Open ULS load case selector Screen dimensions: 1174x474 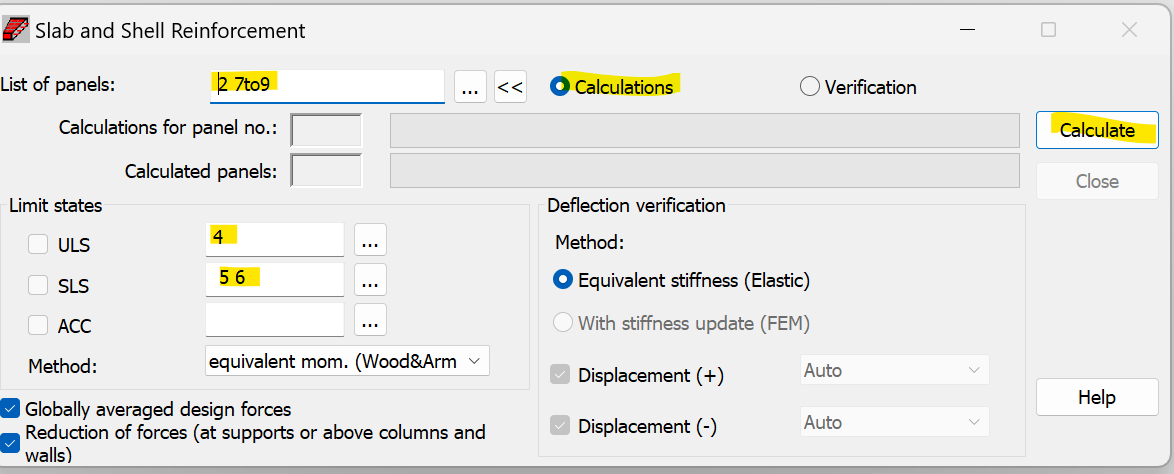(x=370, y=240)
